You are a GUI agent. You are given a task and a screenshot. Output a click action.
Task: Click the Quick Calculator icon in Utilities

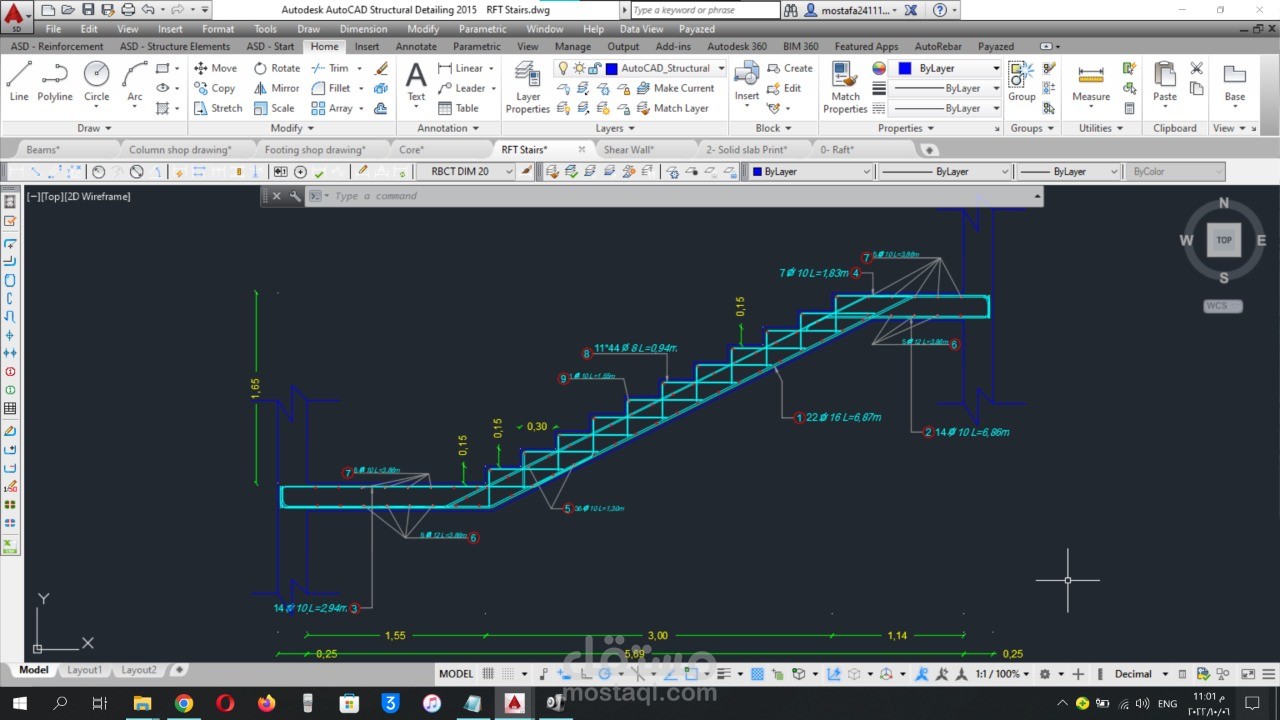pyautogui.click(x=1129, y=108)
